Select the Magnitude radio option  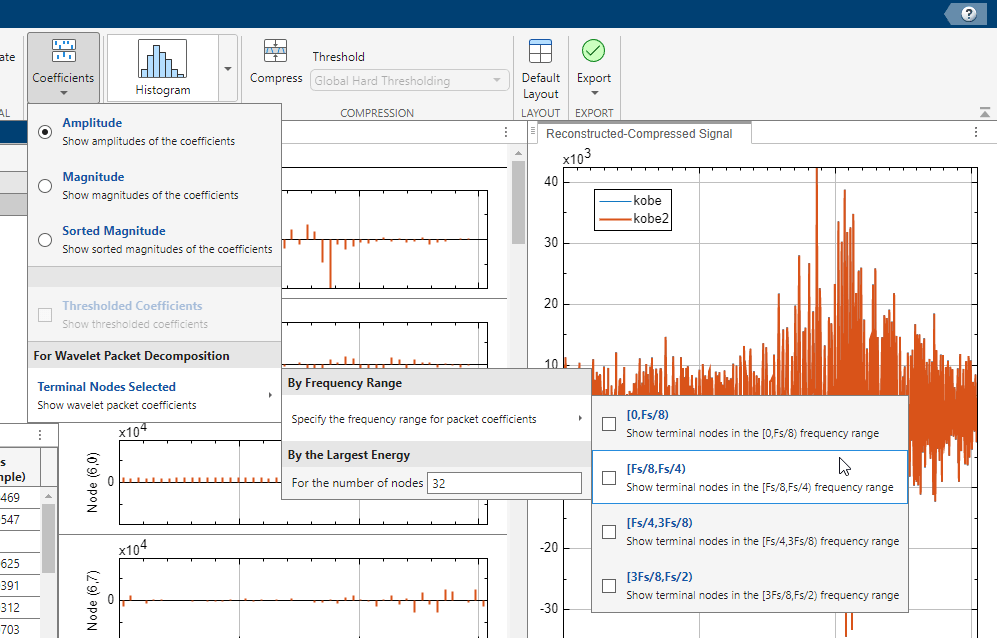pos(45,186)
